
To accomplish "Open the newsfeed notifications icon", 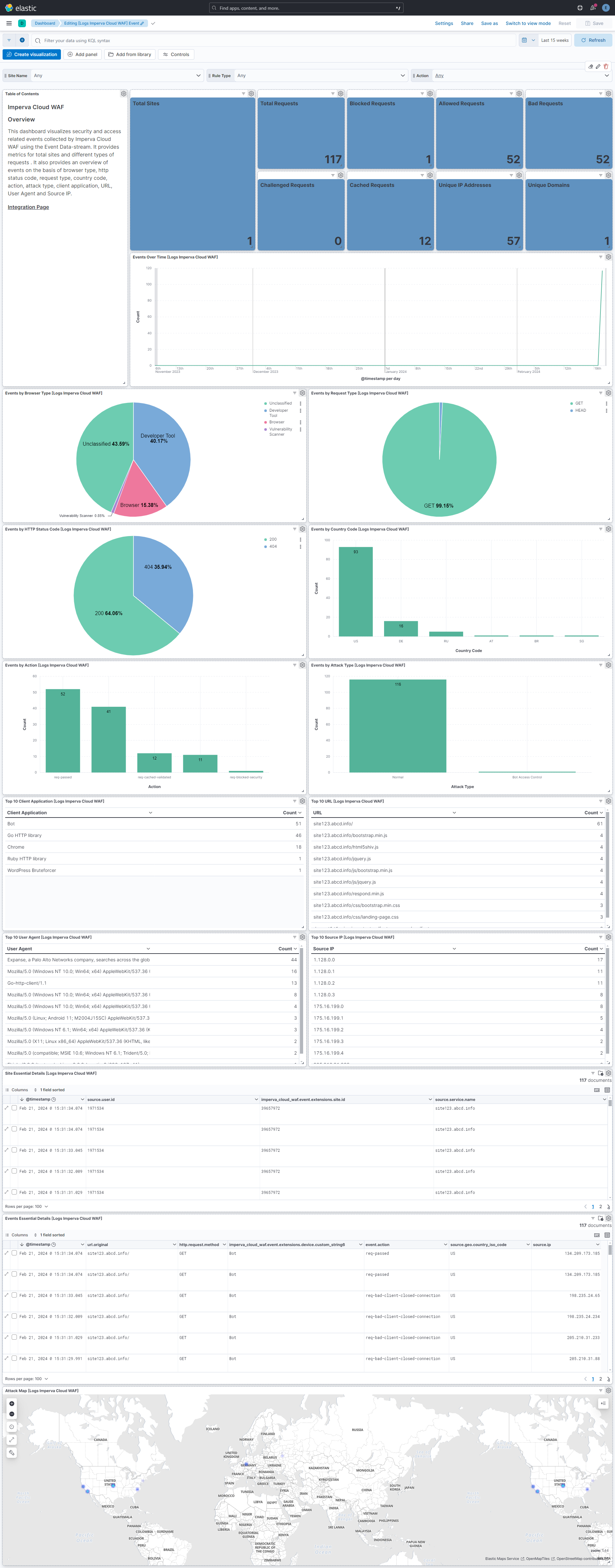I will coord(592,8).
